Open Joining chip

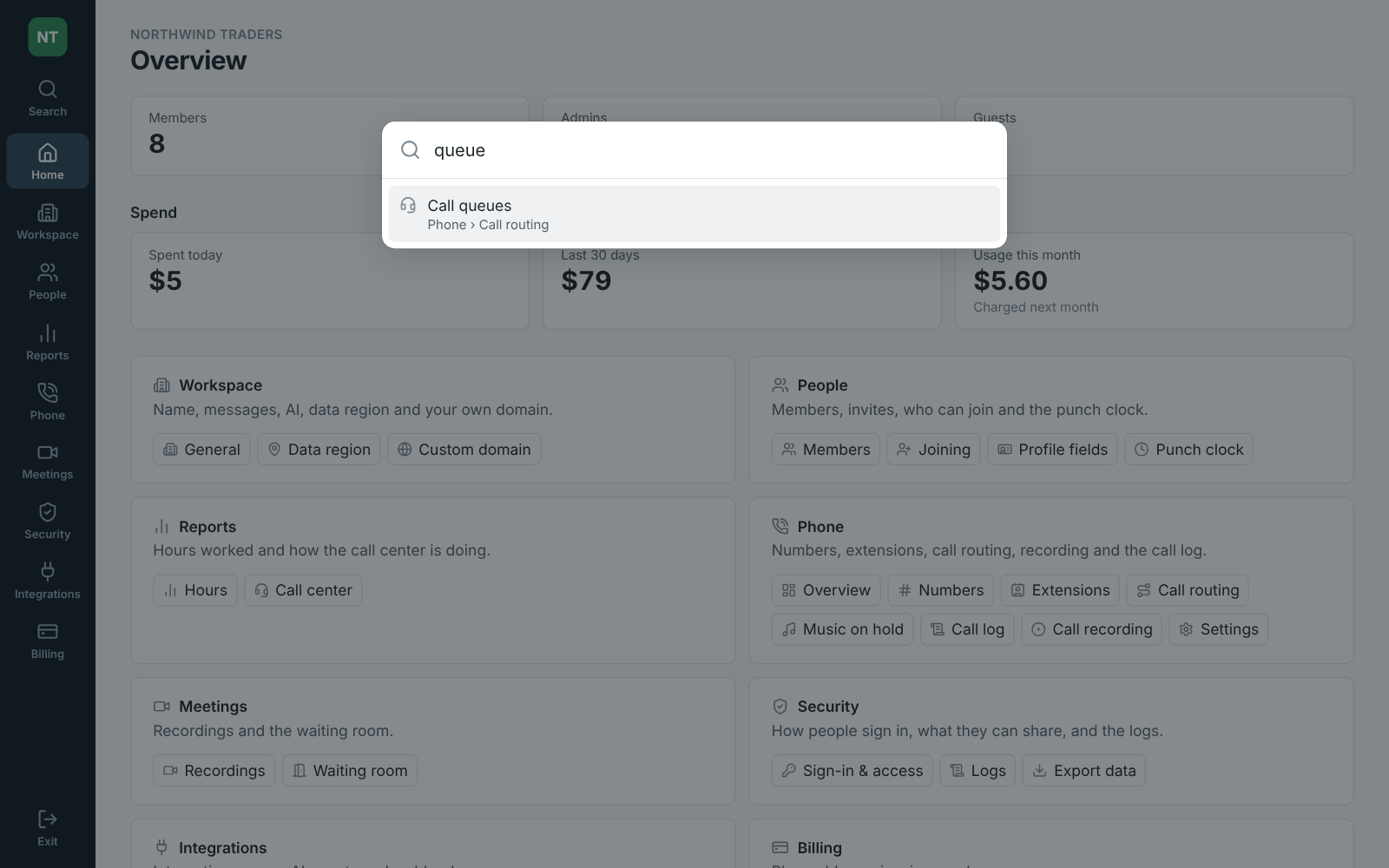coord(933,450)
